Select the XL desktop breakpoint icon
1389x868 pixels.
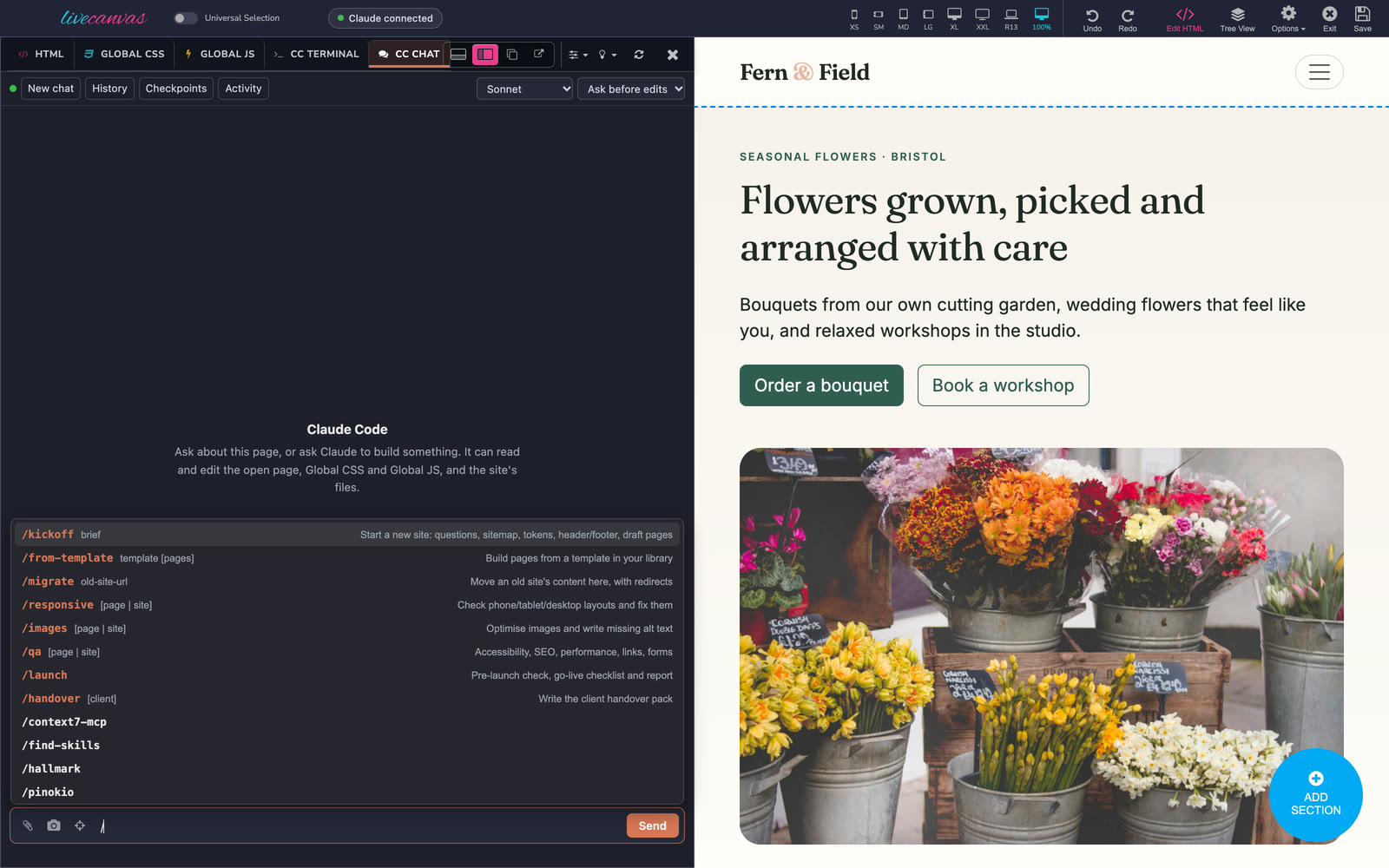click(954, 15)
